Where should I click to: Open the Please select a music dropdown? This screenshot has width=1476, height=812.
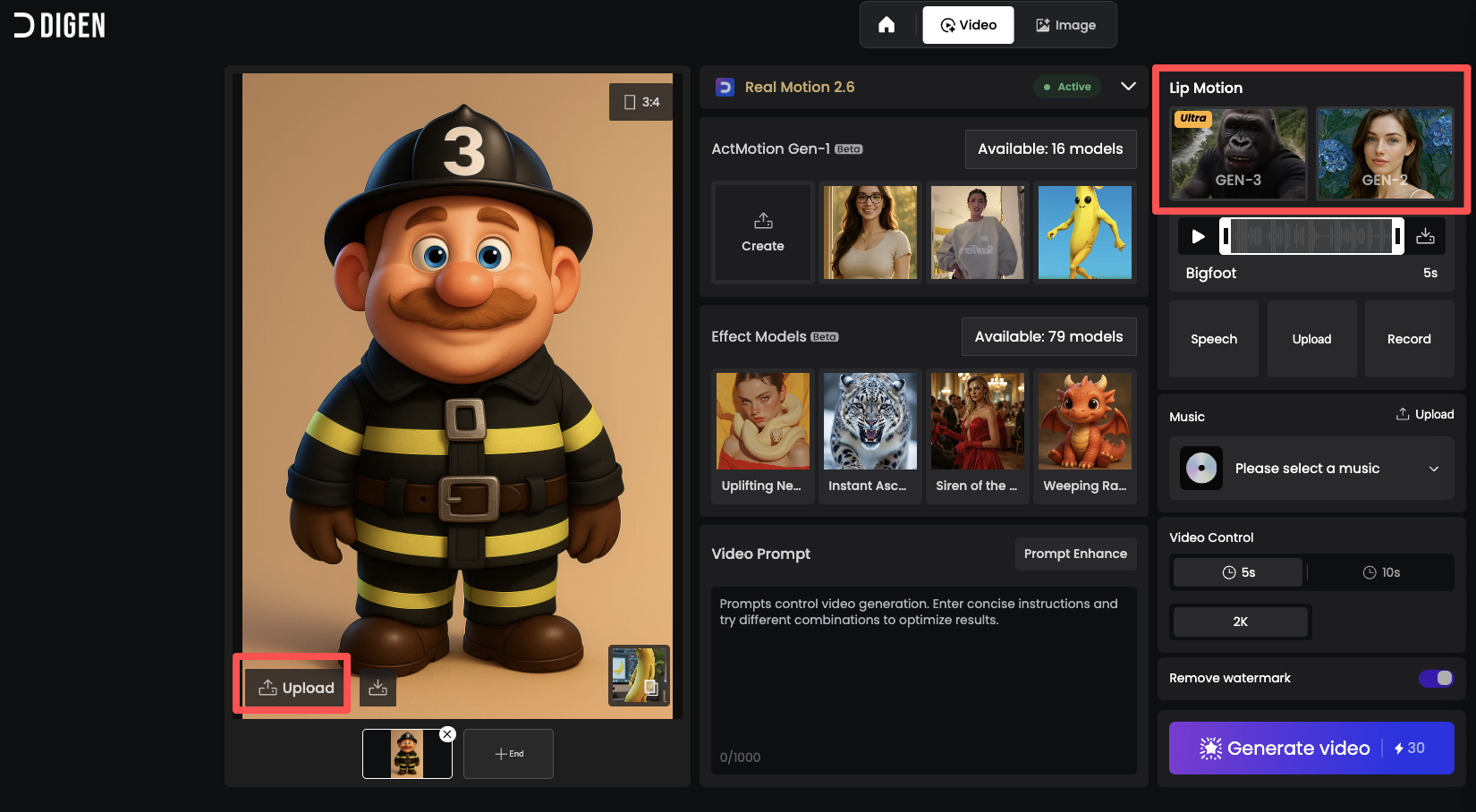[x=1311, y=469]
